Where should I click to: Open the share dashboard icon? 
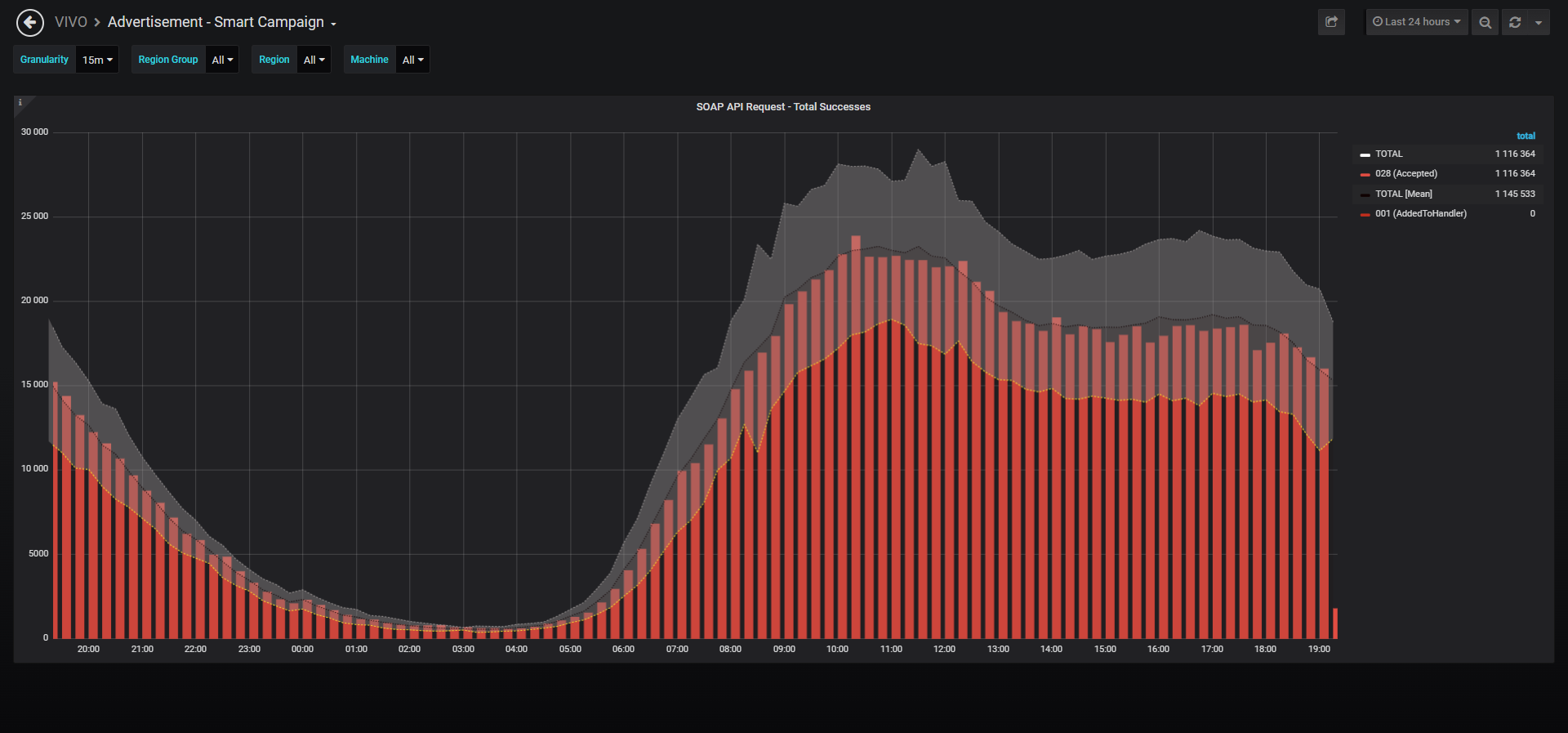(x=1331, y=22)
